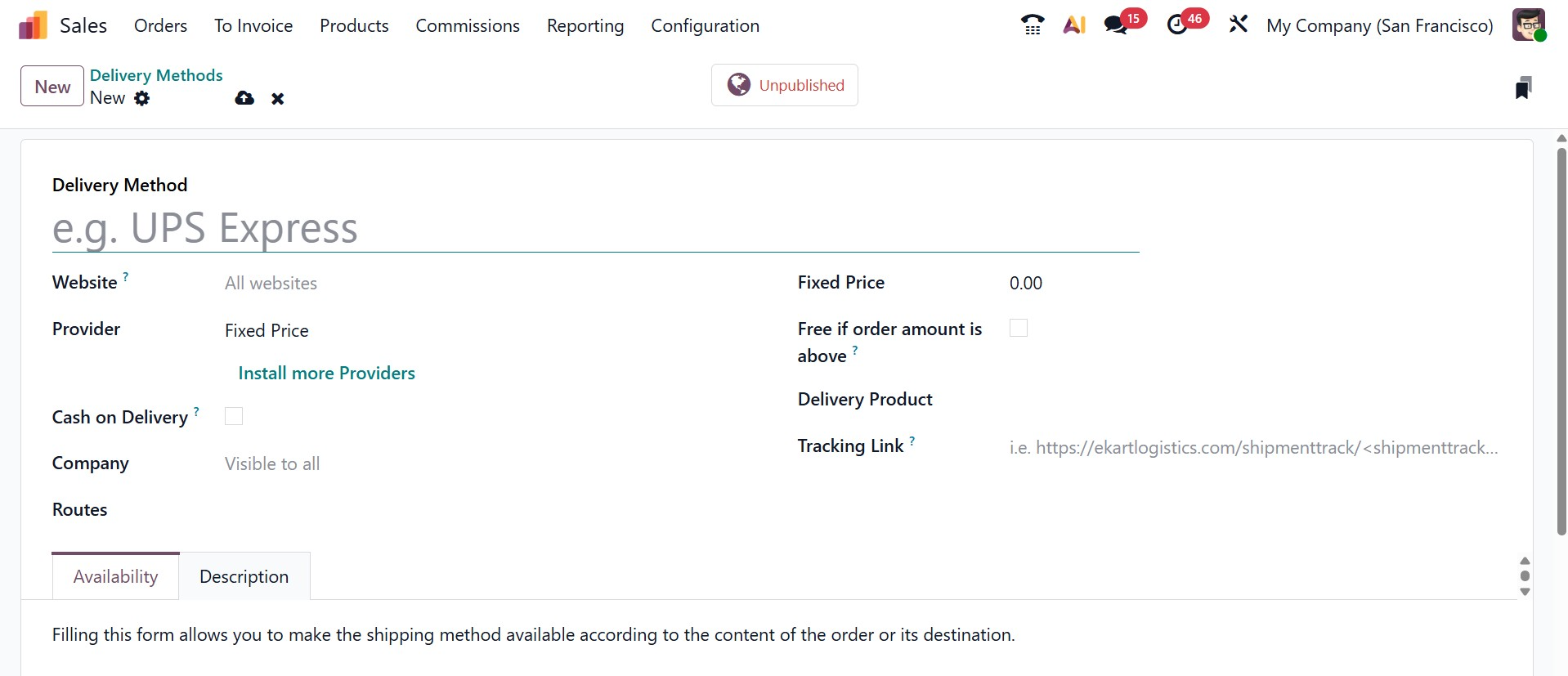Switch to the Description tab
The width and height of the screenshot is (1568, 676).
point(244,577)
